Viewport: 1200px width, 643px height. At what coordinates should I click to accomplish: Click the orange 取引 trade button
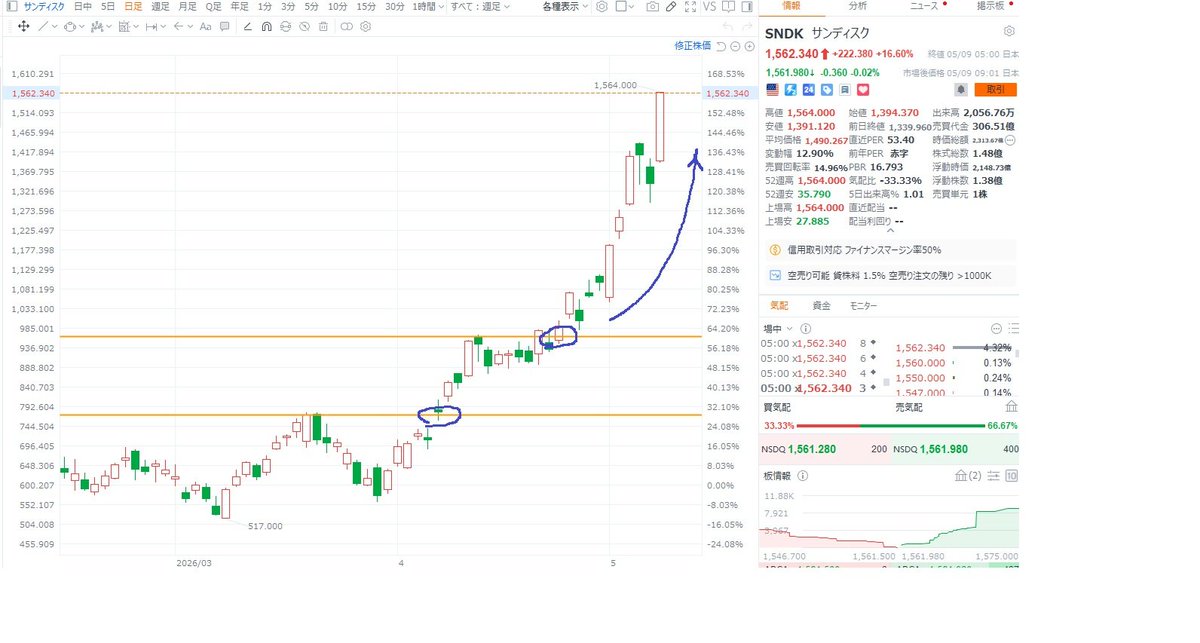(x=996, y=90)
